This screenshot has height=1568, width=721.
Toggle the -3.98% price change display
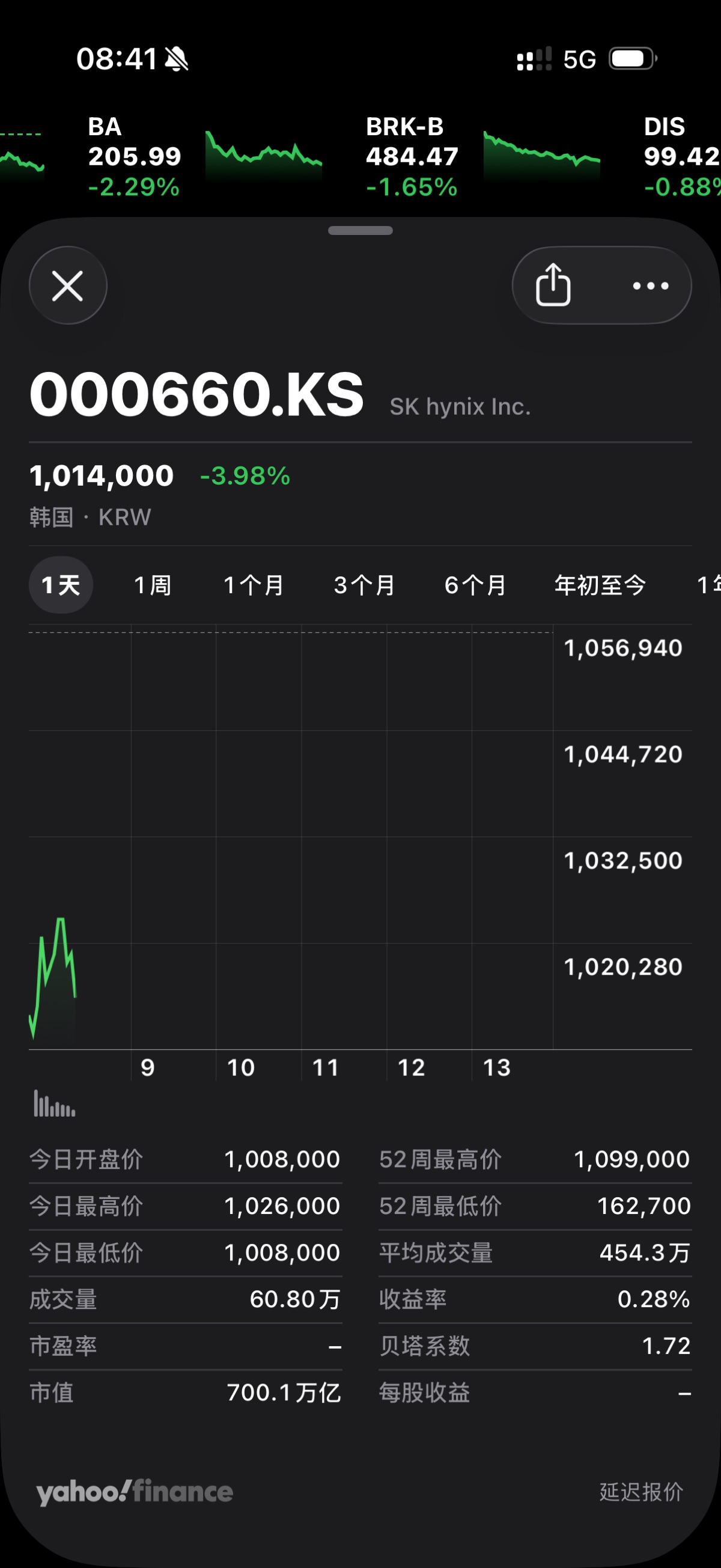pos(245,476)
